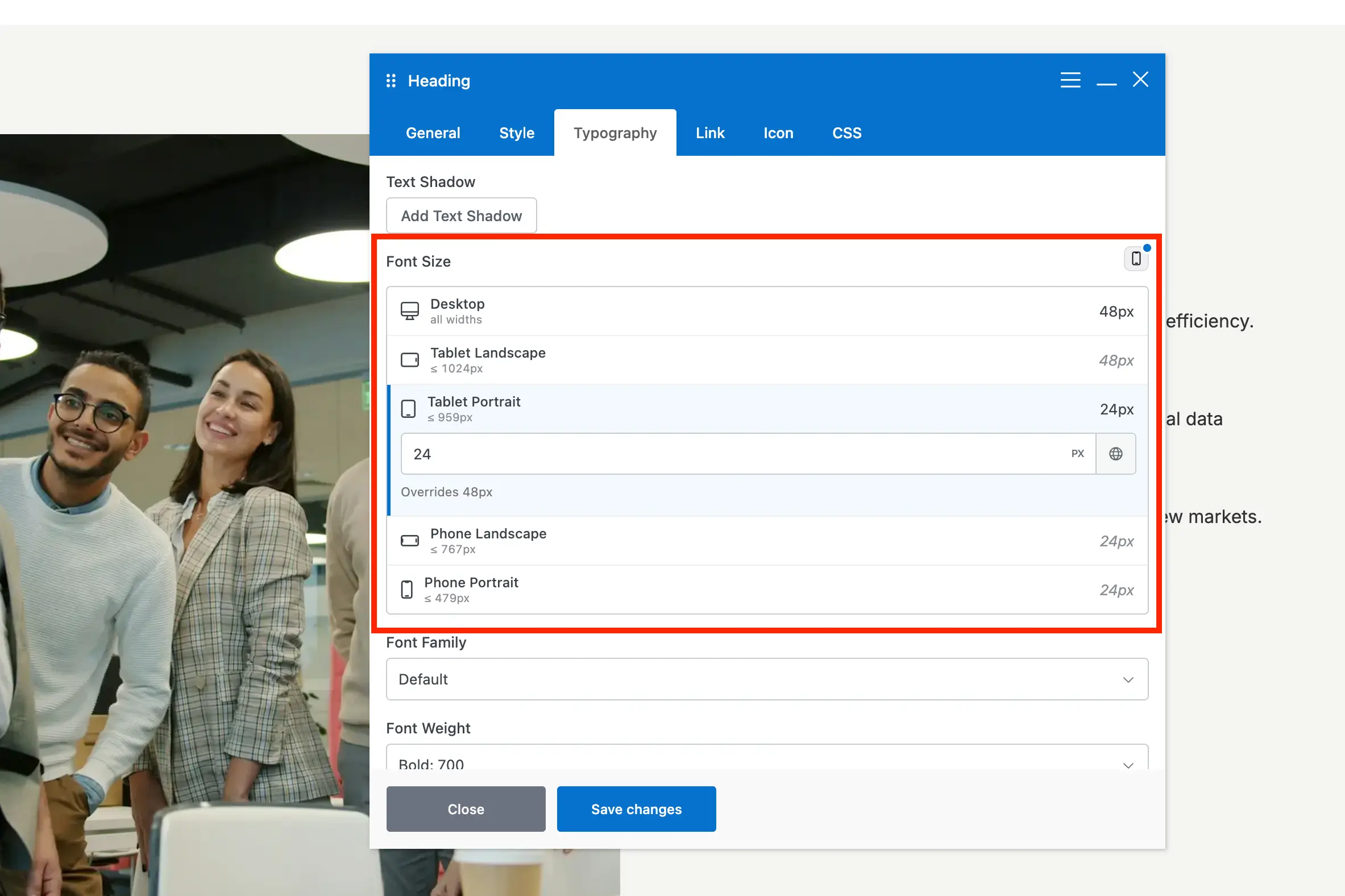Click the 'markets.' text on the page
Screen dimensions: 1345x896
[x=1224, y=517]
